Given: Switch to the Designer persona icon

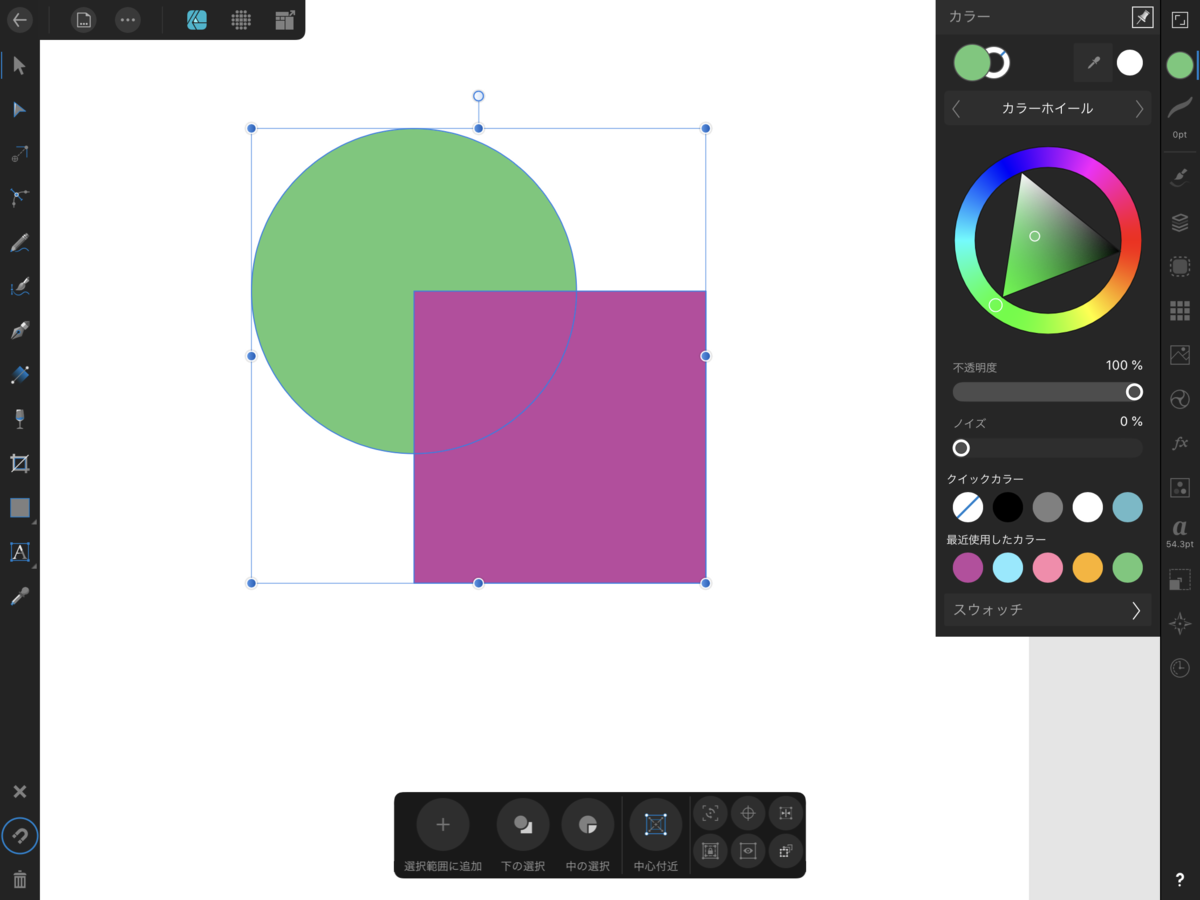Looking at the screenshot, I should click(x=197, y=19).
